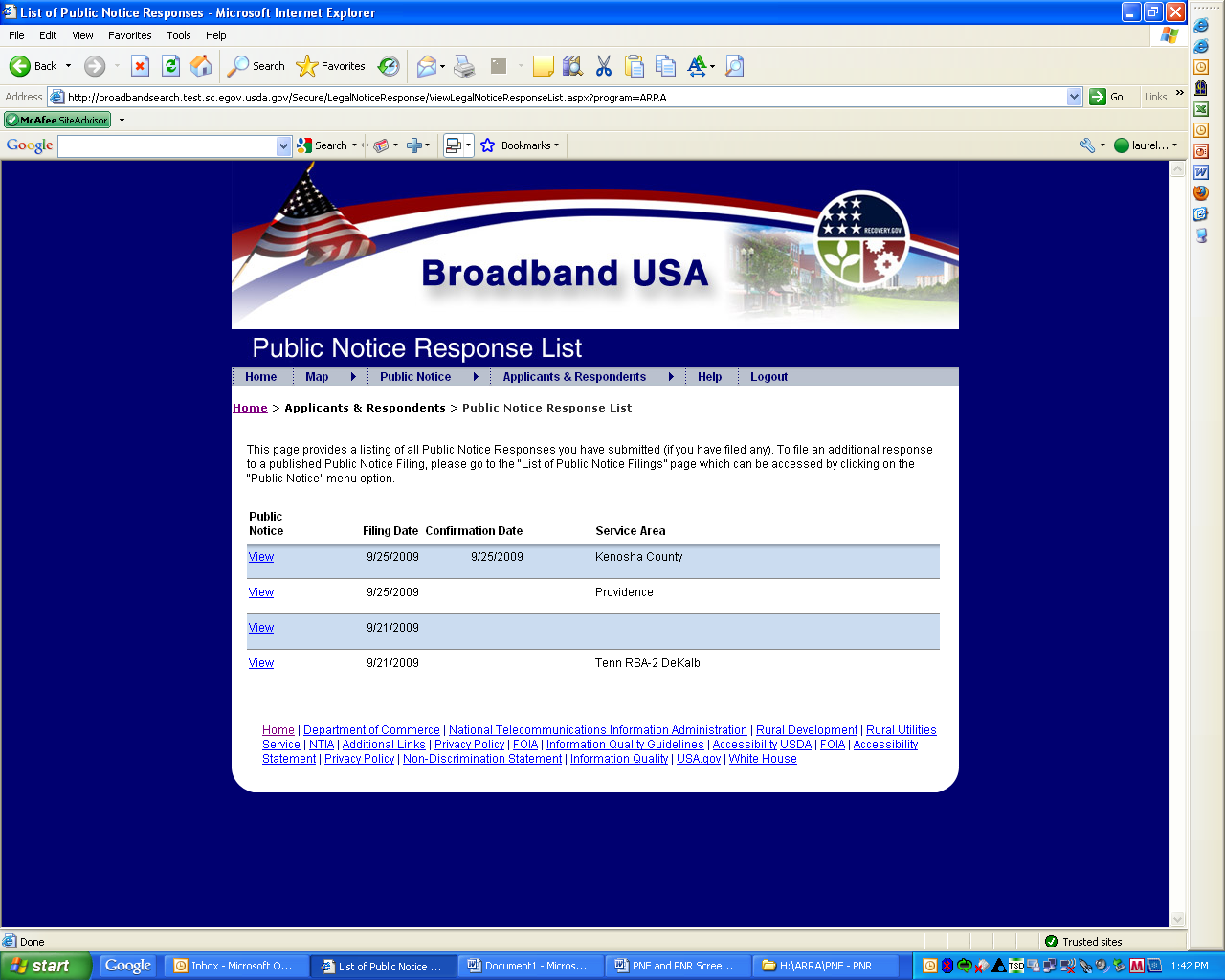Open the Google search box dropdown
Screen dimensions: 1225x980
click(x=283, y=145)
